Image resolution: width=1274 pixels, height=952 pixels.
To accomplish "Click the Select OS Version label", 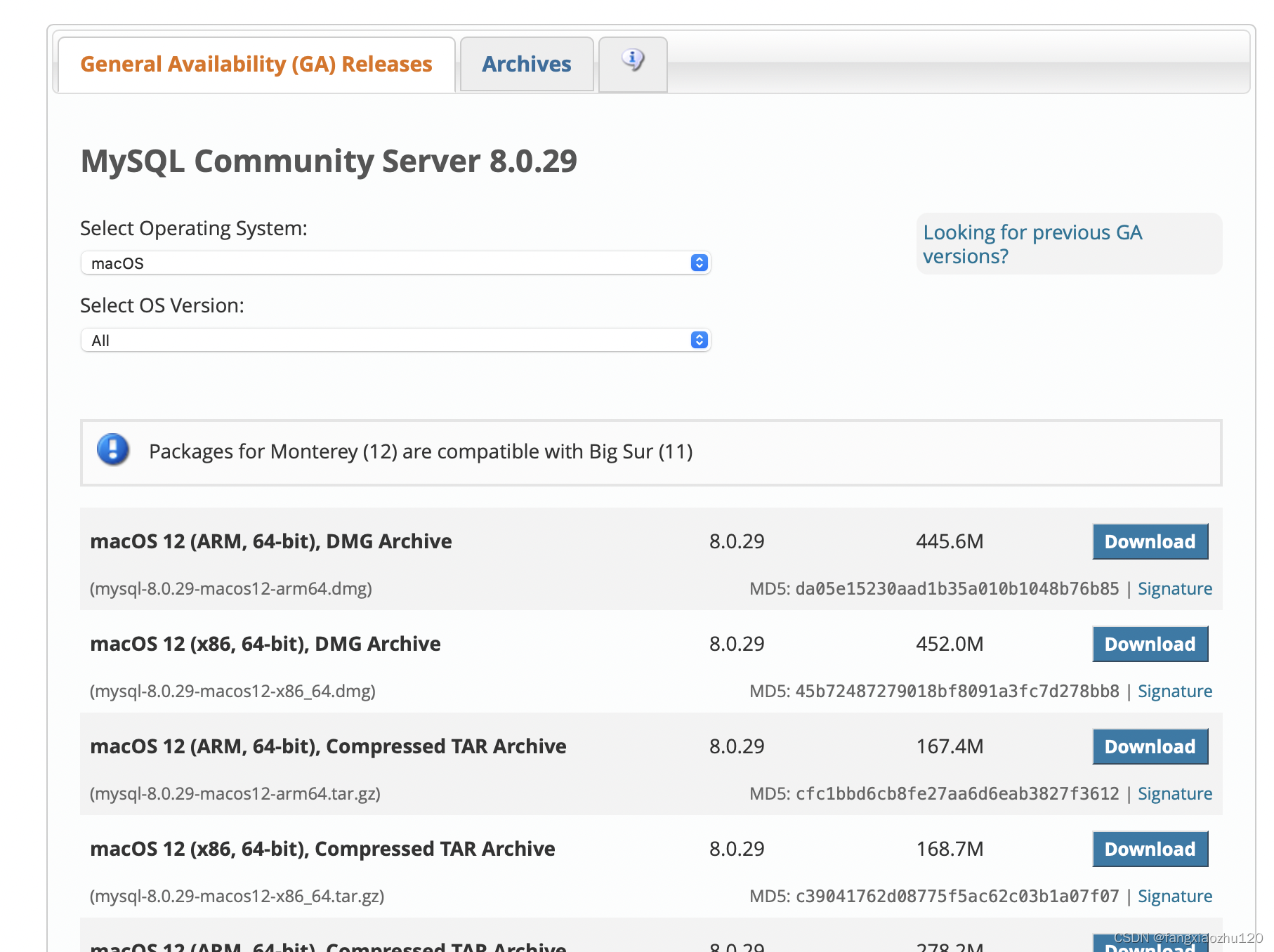I will pos(162,305).
